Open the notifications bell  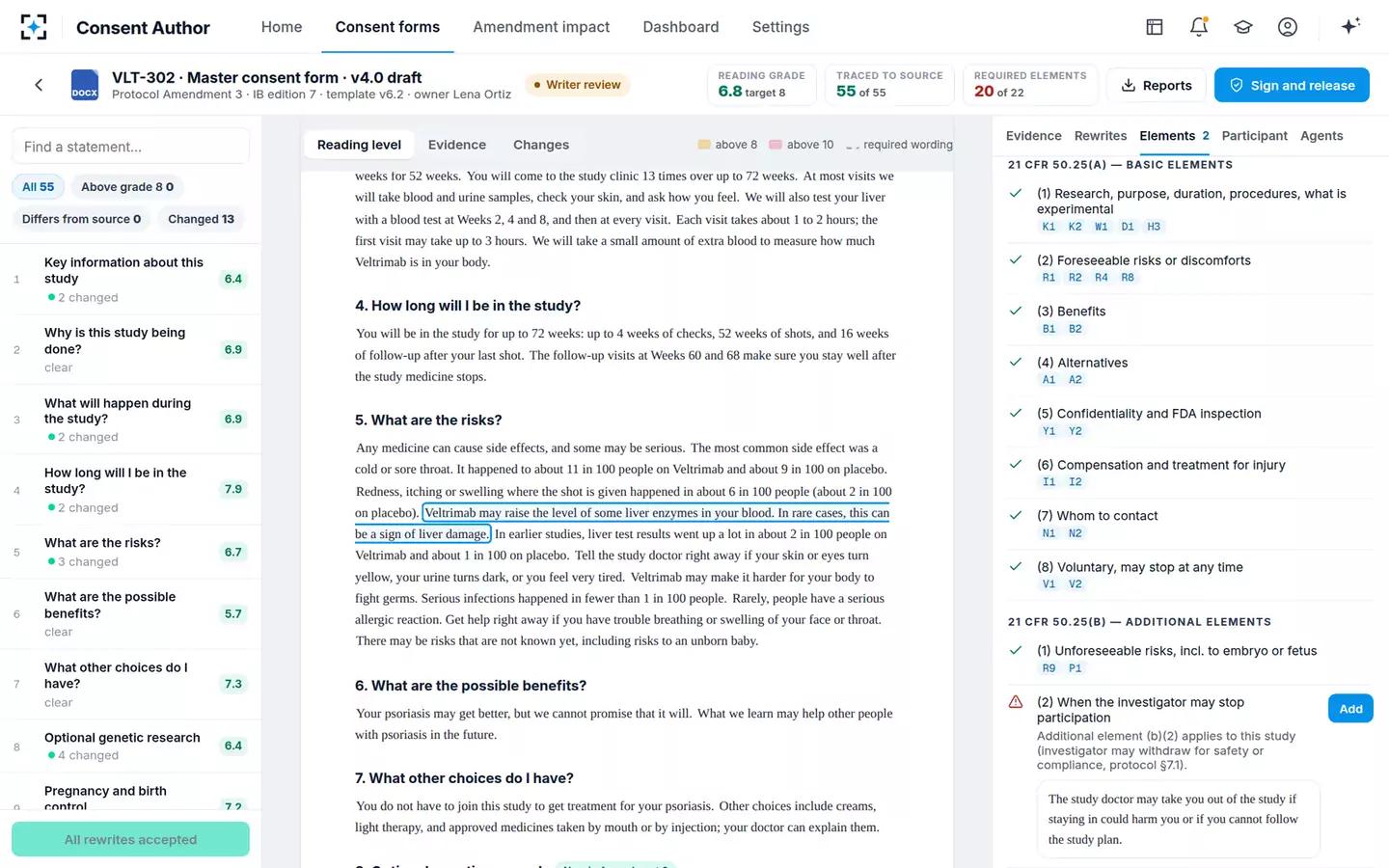[1199, 27]
